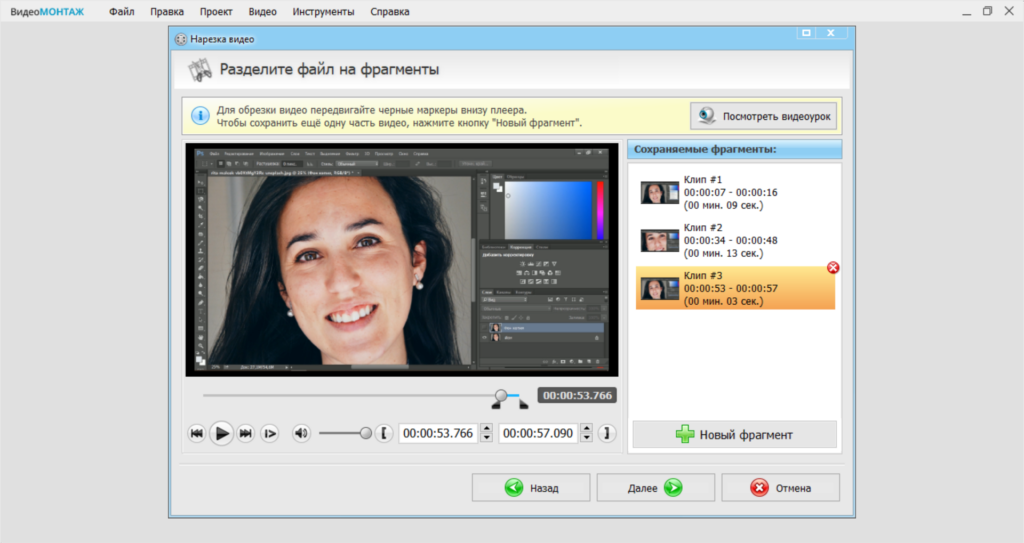This screenshot has height=543, width=1024.
Task: Click the scissors film icon beside the header
Action: pyautogui.click(x=200, y=69)
